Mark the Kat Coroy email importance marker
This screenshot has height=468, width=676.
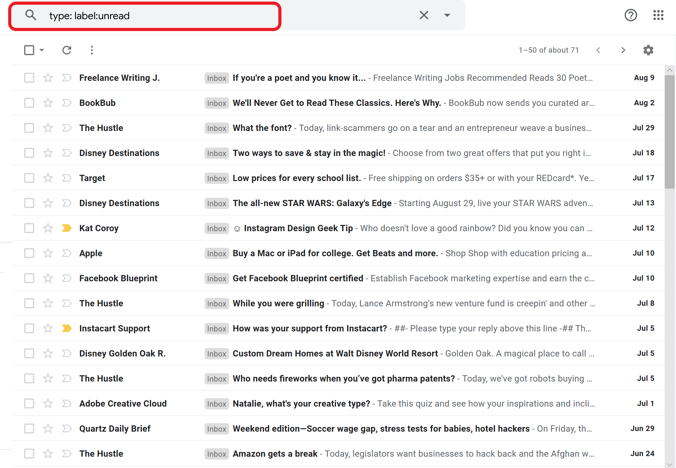tap(67, 228)
